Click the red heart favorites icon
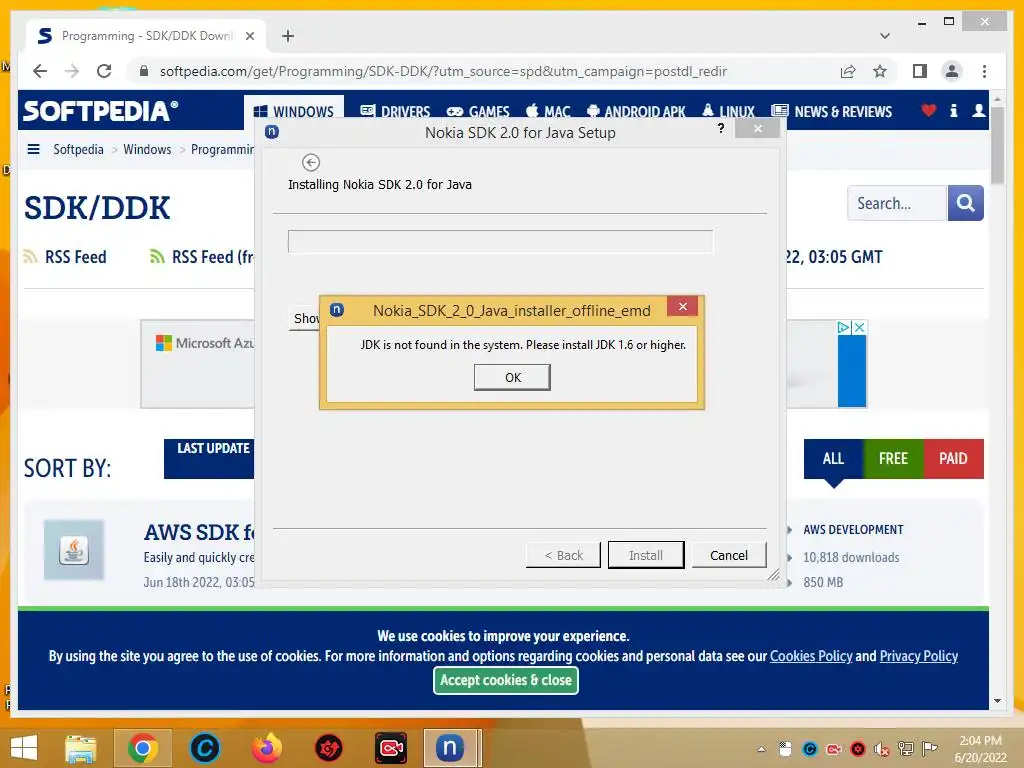Image resolution: width=1024 pixels, height=768 pixels. [x=929, y=111]
